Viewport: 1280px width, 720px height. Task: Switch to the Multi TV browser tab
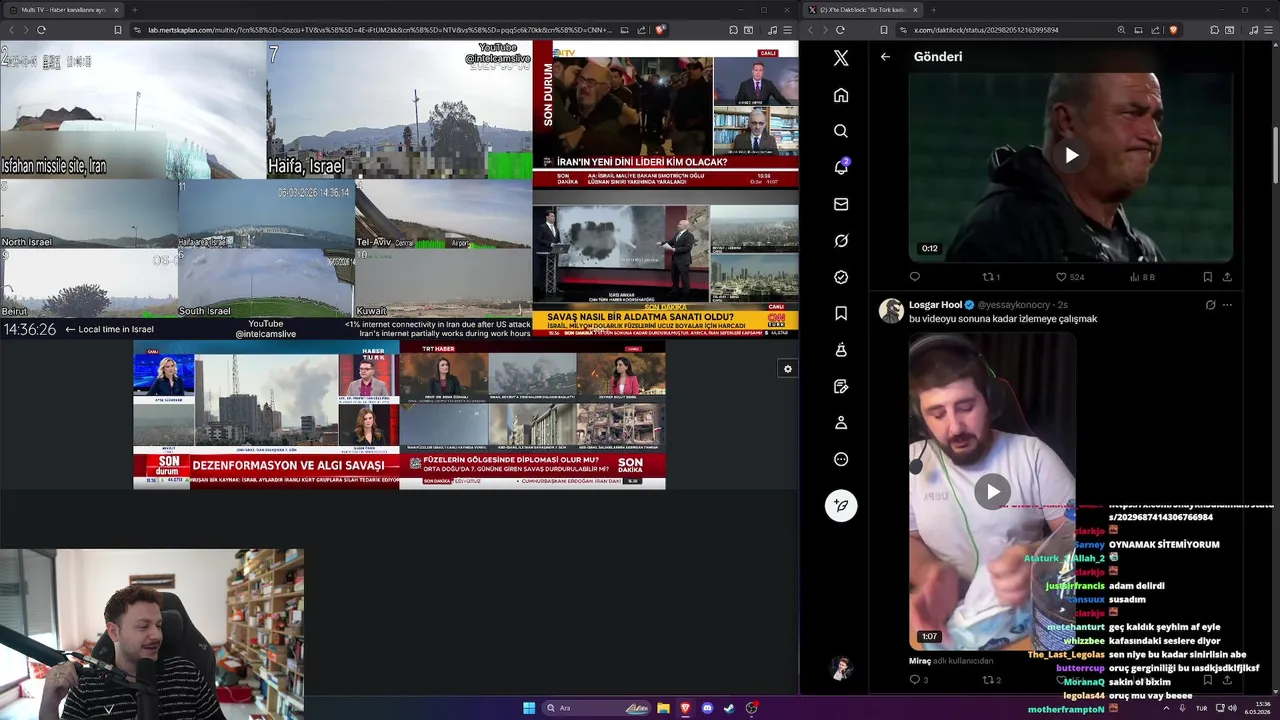[63, 10]
